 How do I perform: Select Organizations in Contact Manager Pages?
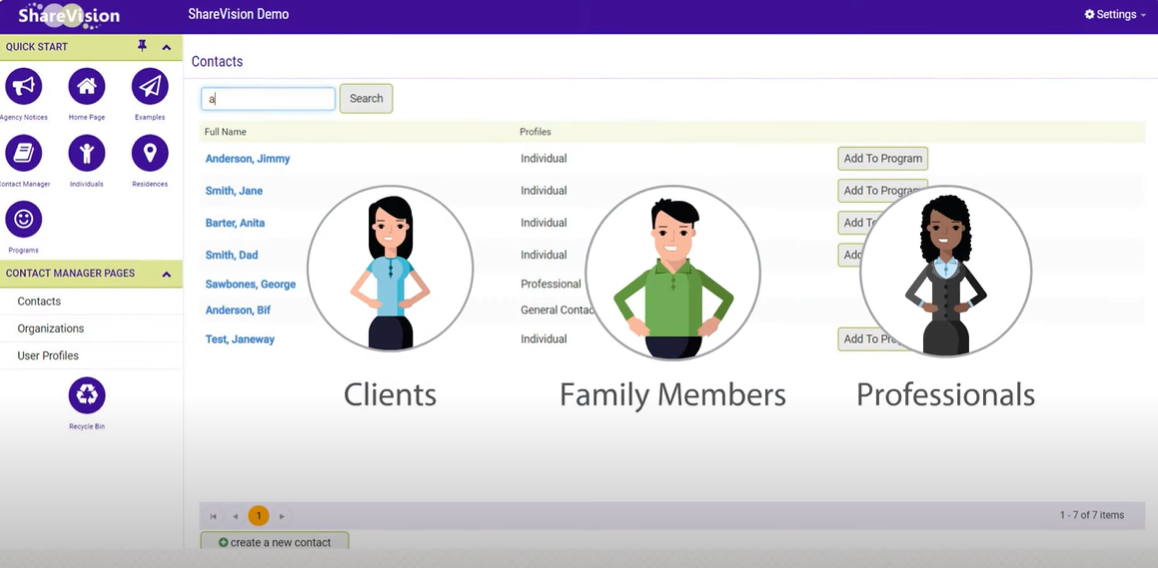coord(51,329)
